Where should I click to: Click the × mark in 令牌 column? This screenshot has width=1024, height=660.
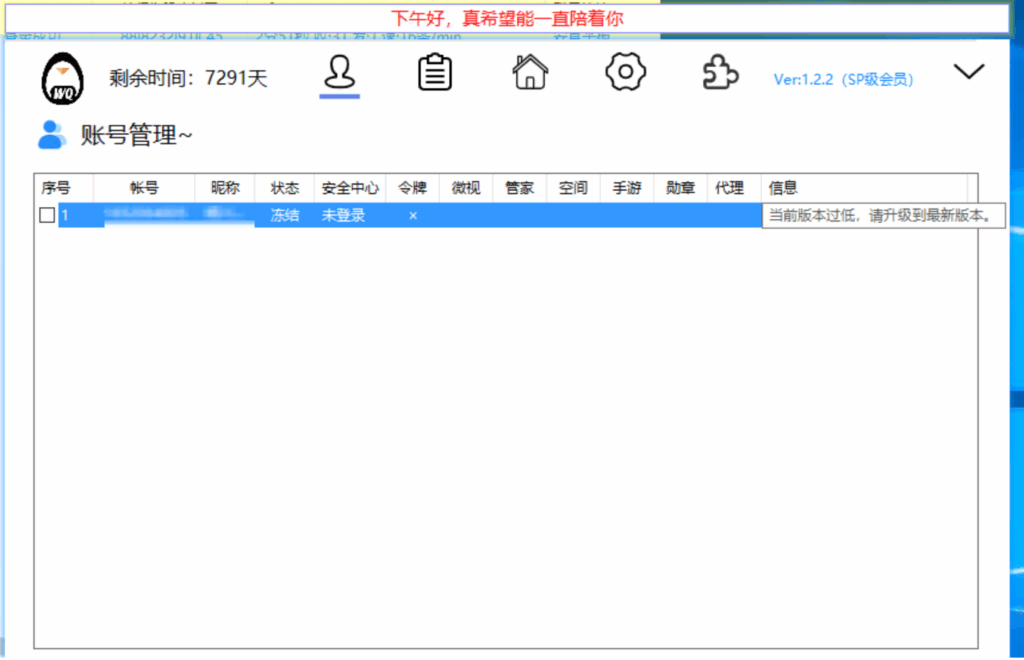pos(412,216)
